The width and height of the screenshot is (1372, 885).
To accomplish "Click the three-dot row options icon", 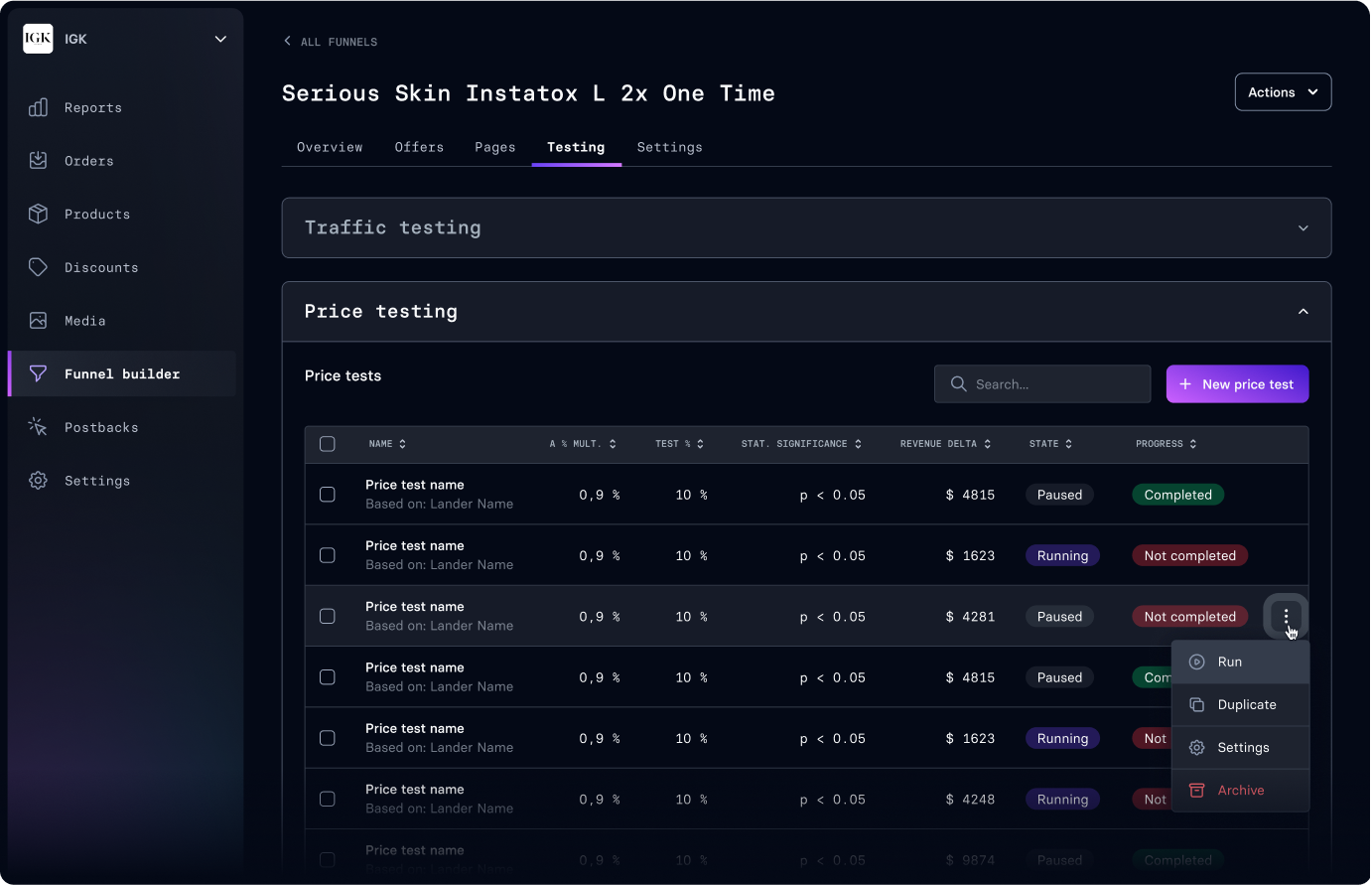I will click(x=1286, y=617).
